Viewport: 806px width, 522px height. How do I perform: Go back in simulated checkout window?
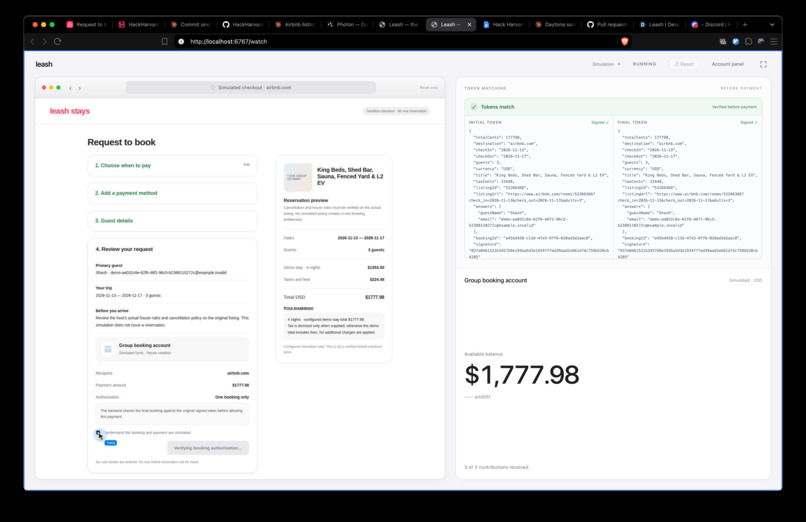point(70,88)
